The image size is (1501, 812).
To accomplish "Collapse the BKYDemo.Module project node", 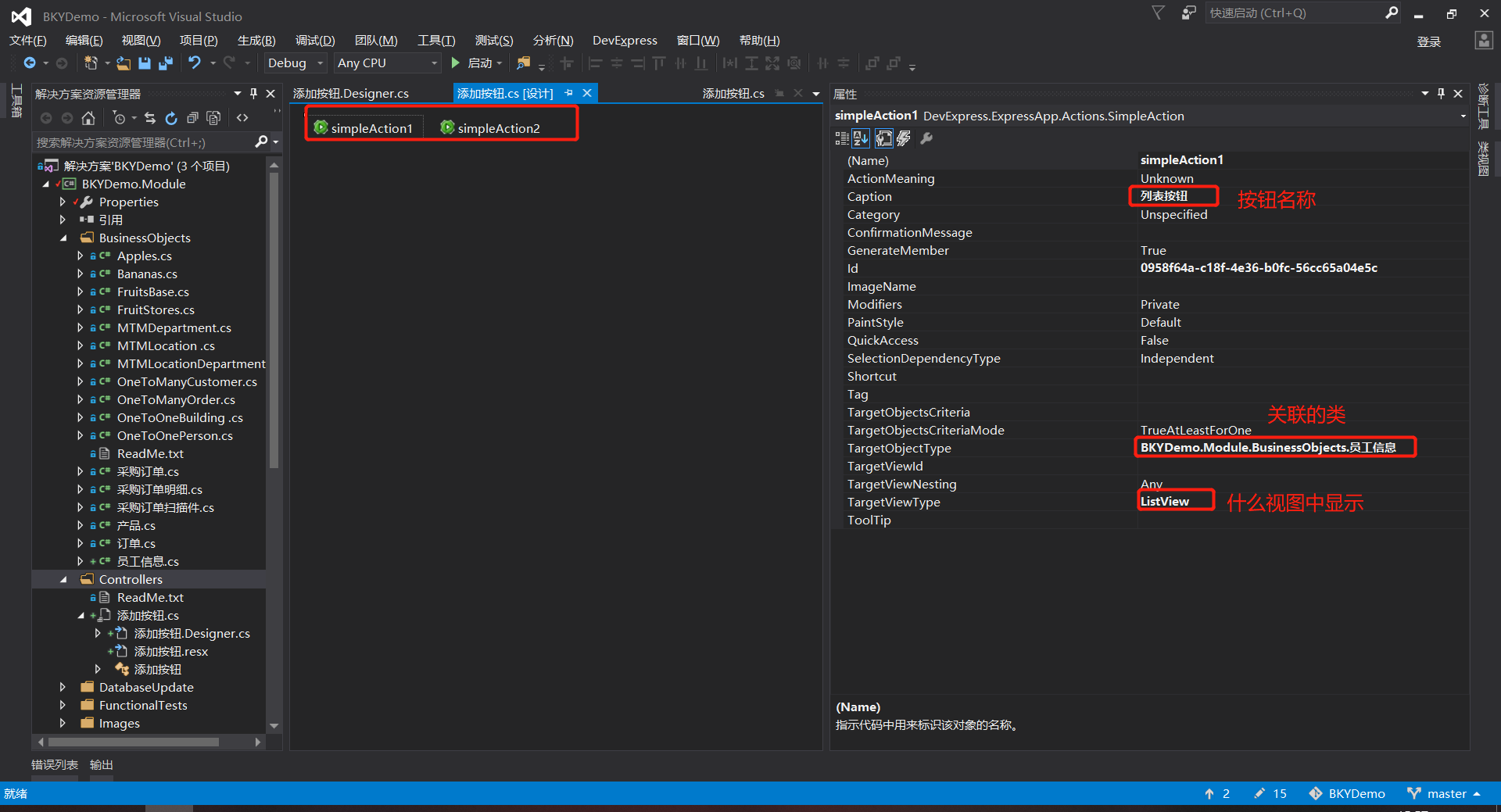I will coord(45,184).
